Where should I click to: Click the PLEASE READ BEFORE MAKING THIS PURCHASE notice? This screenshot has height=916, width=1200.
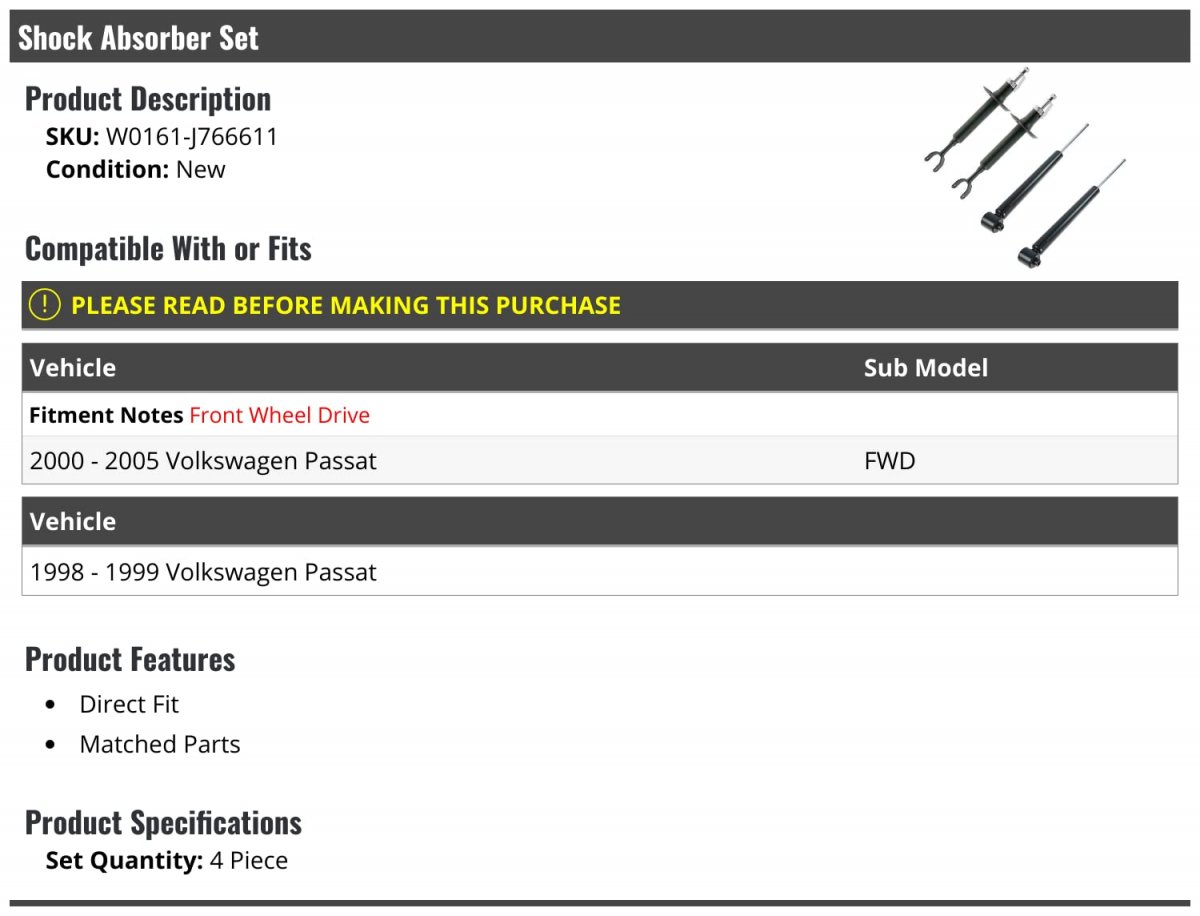coord(346,305)
